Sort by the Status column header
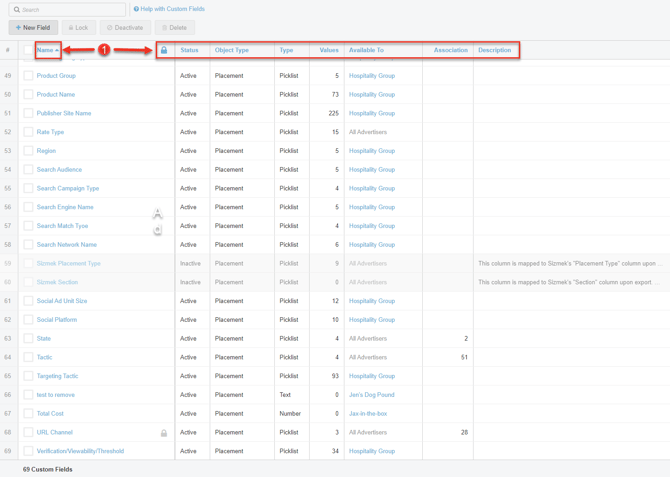The height and width of the screenshot is (477, 670). (189, 50)
